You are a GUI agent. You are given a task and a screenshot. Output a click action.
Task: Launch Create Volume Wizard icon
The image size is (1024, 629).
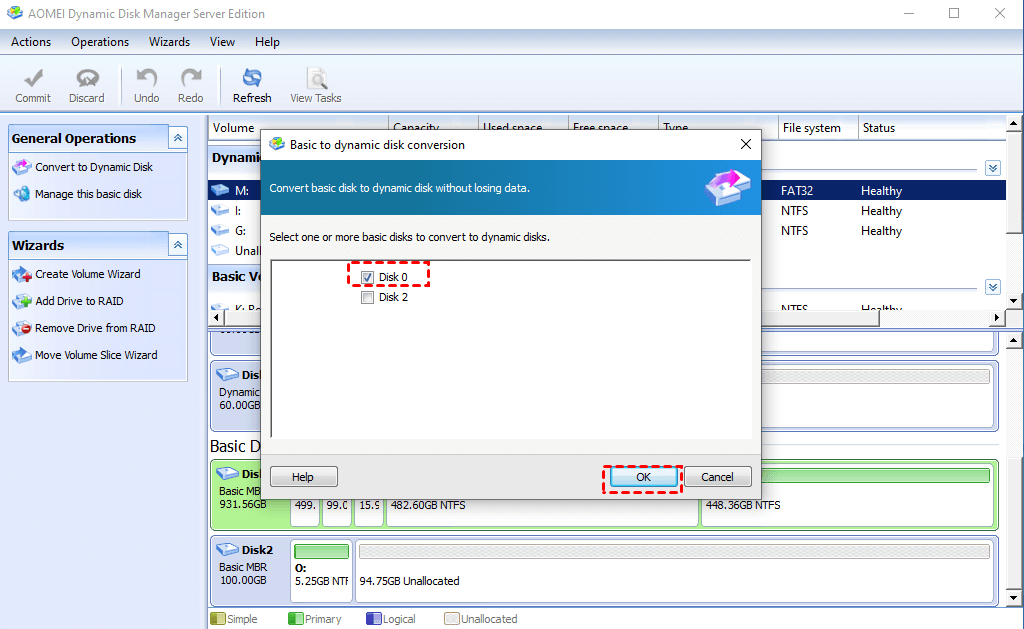click(22, 274)
